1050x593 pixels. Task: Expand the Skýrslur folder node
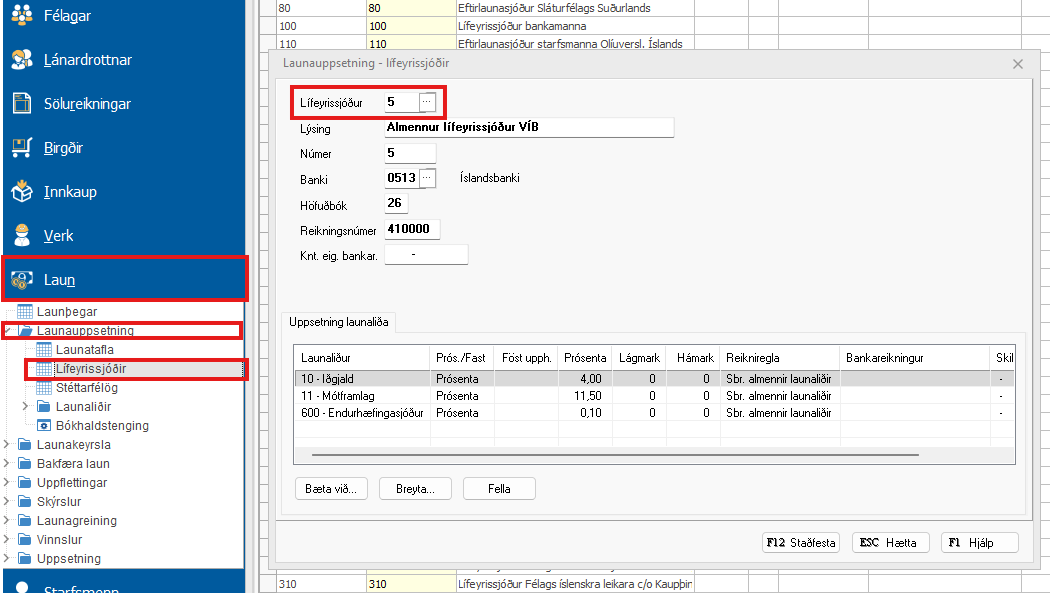8,502
